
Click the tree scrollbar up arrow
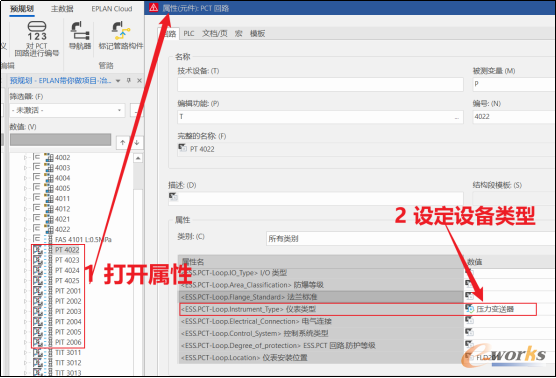click(138, 158)
